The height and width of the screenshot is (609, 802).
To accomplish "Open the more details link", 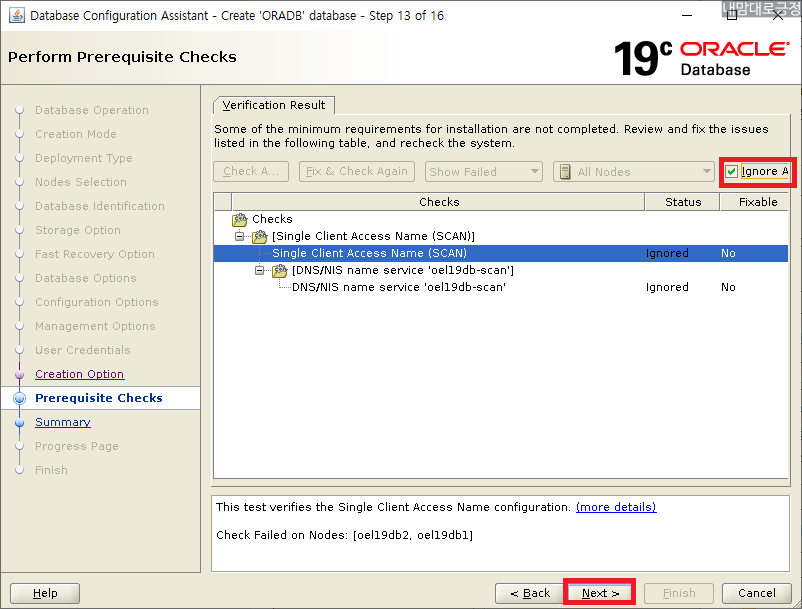I will point(616,507).
